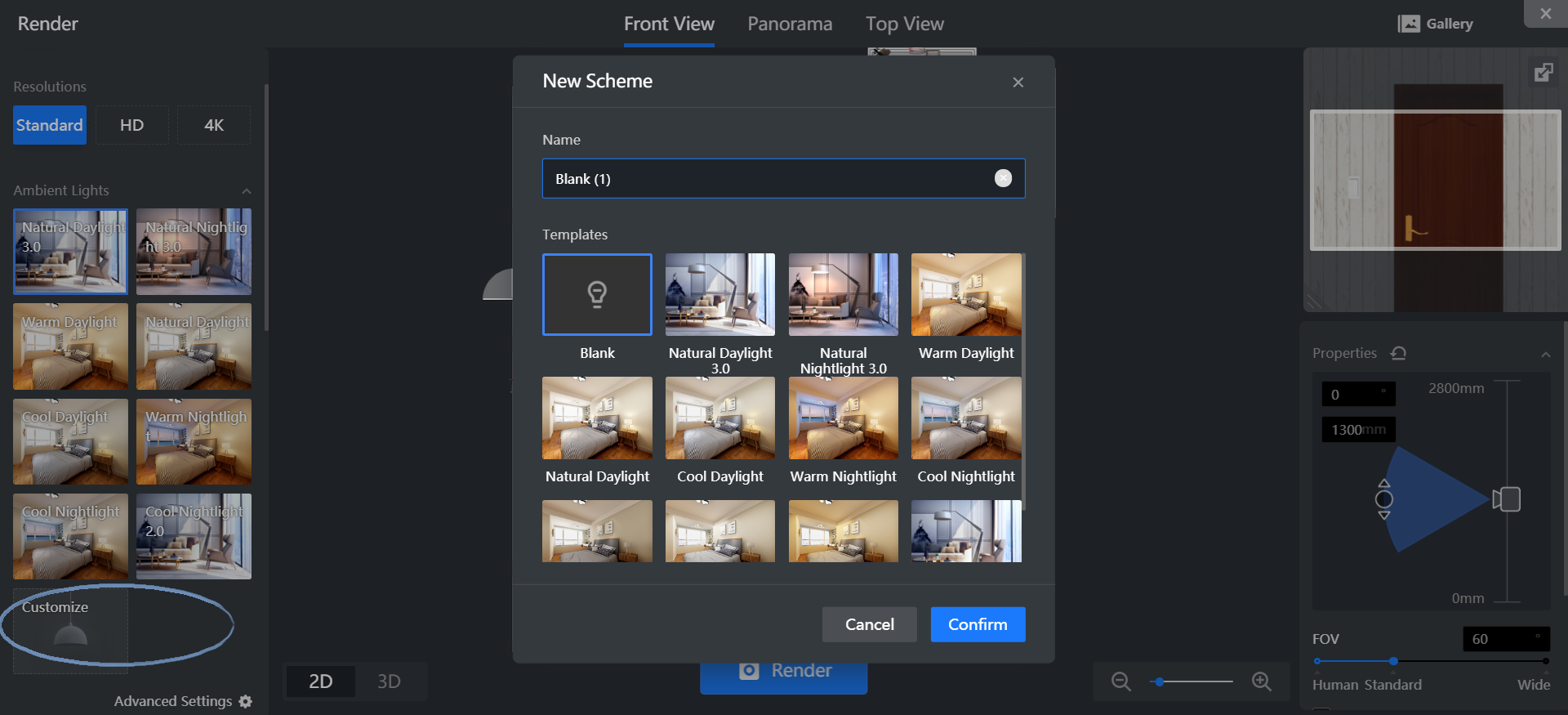The height and width of the screenshot is (715, 1568).
Task: Adjust the FOV slider handle
Action: pyautogui.click(x=1393, y=661)
